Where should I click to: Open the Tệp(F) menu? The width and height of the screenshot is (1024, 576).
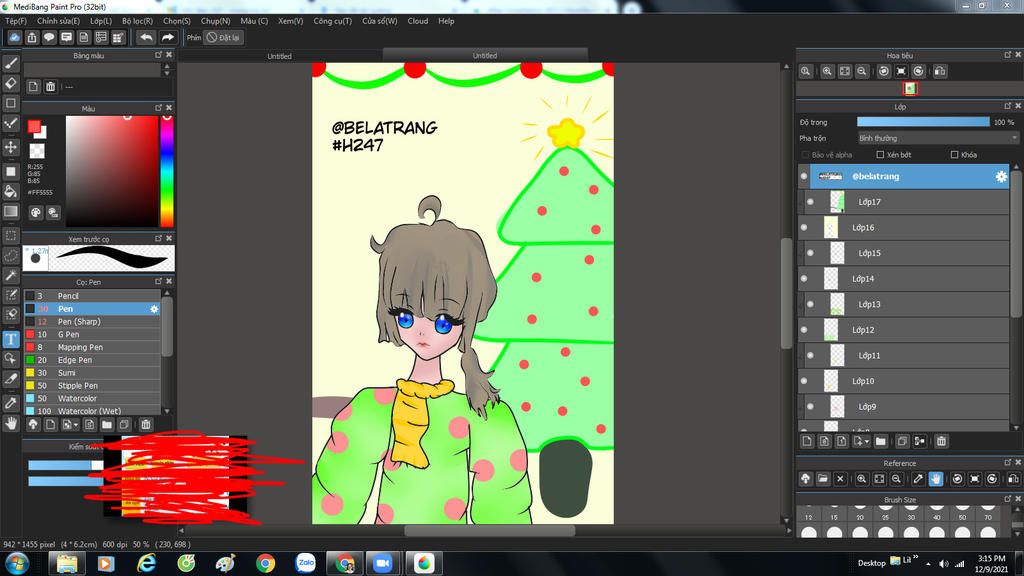[16, 21]
